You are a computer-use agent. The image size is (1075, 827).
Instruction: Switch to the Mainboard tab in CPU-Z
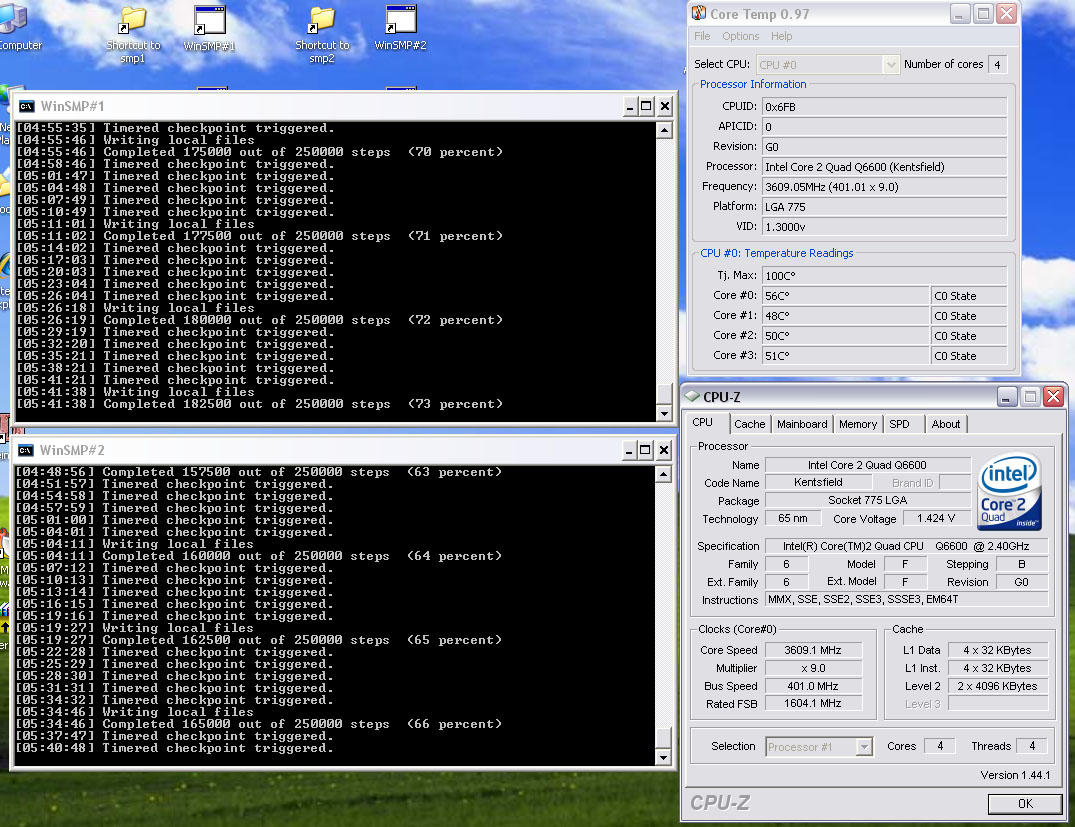(x=802, y=424)
